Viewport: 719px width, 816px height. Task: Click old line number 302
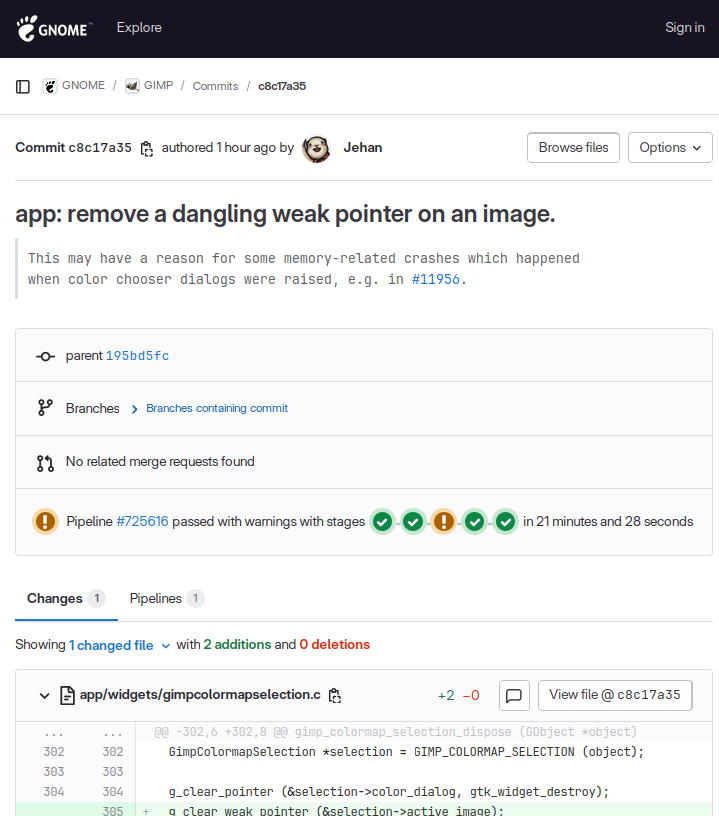(54, 752)
